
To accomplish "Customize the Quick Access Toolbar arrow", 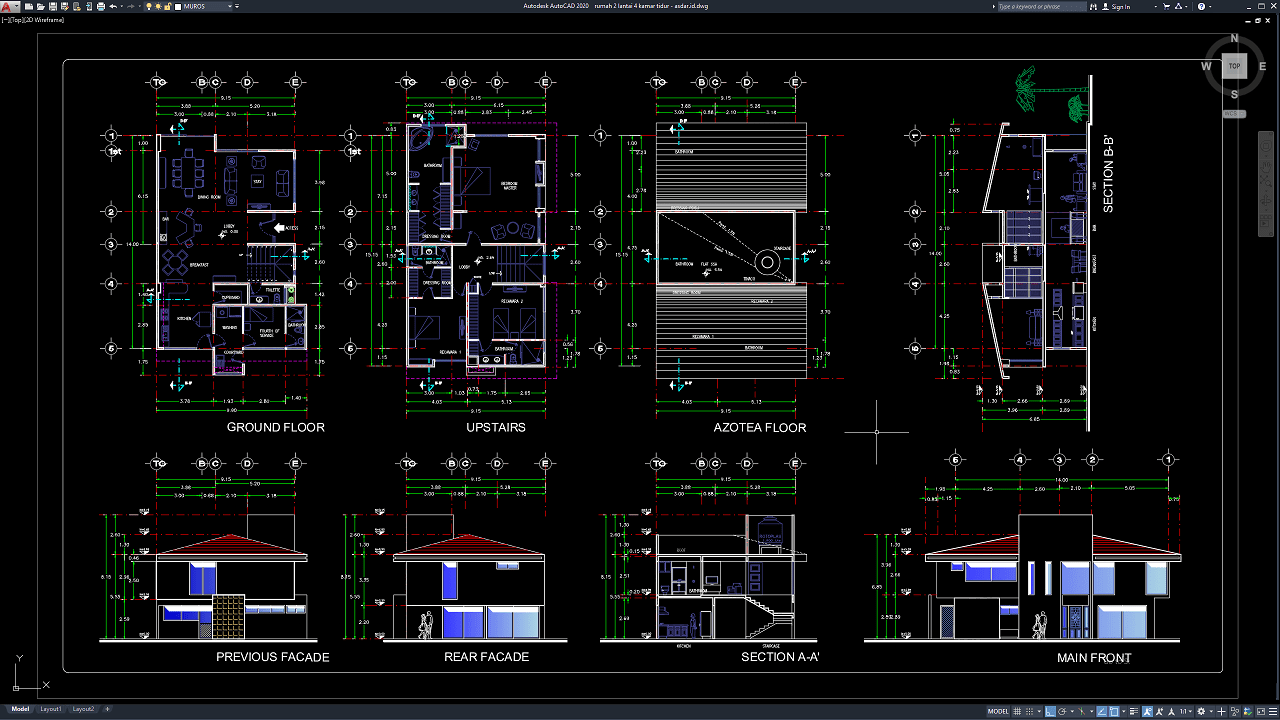I will [237, 6].
